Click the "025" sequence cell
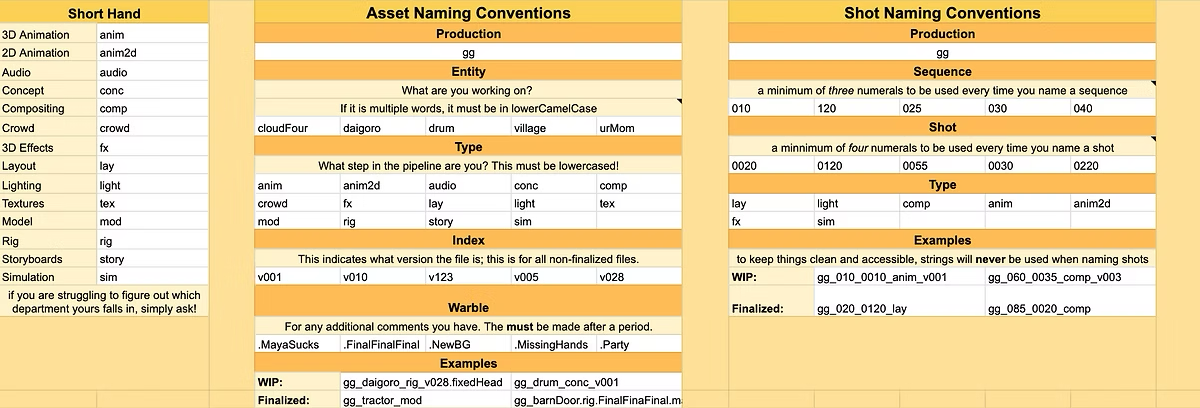The image size is (1200, 408). click(x=942, y=108)
